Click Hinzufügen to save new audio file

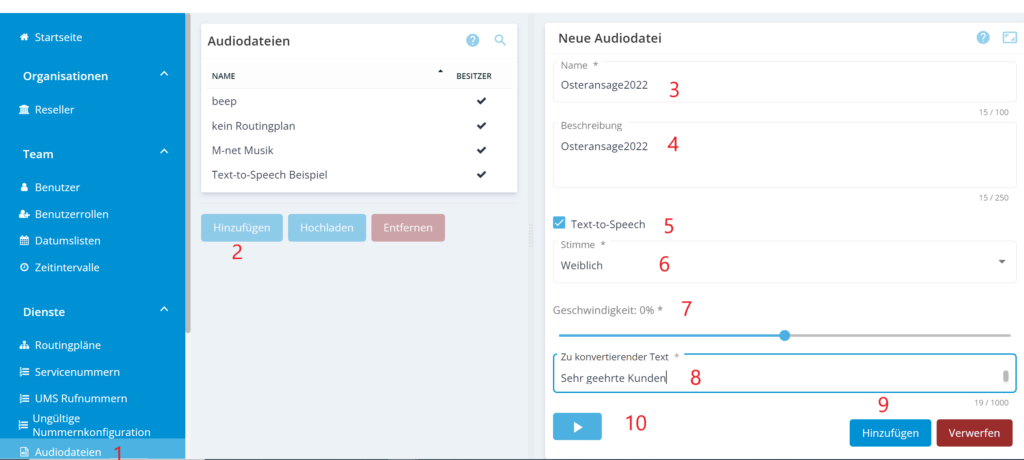pos(889,433)
